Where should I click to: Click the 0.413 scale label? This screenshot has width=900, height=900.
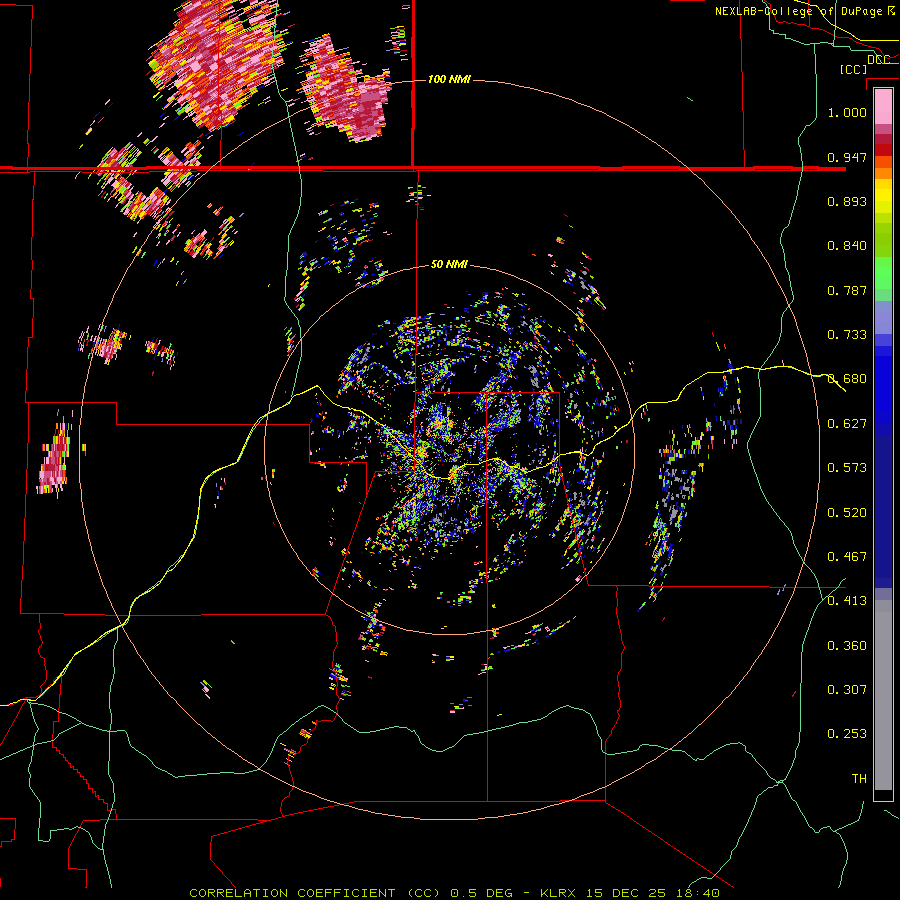847,601
